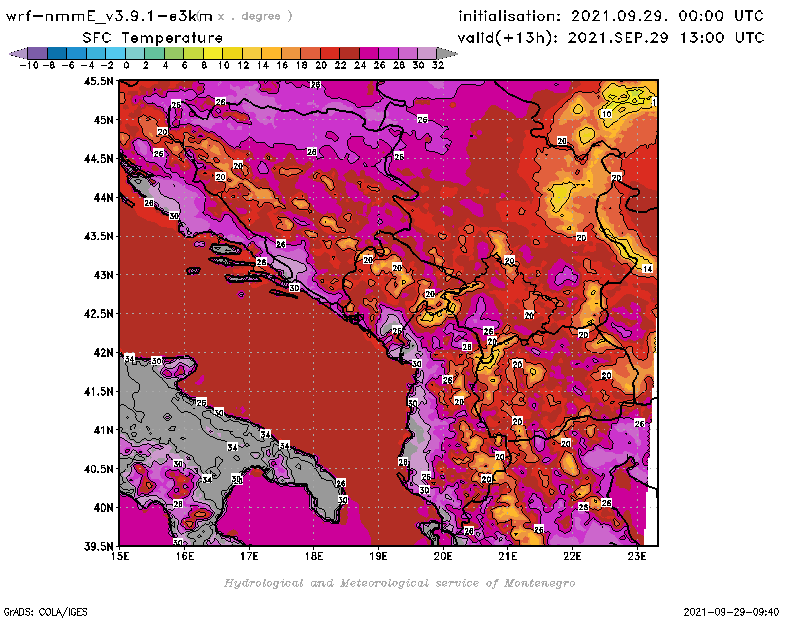This screenshot has width=800, height=618.
Task: Click the 43.5N latitude axis label
Action: [98, 236]
